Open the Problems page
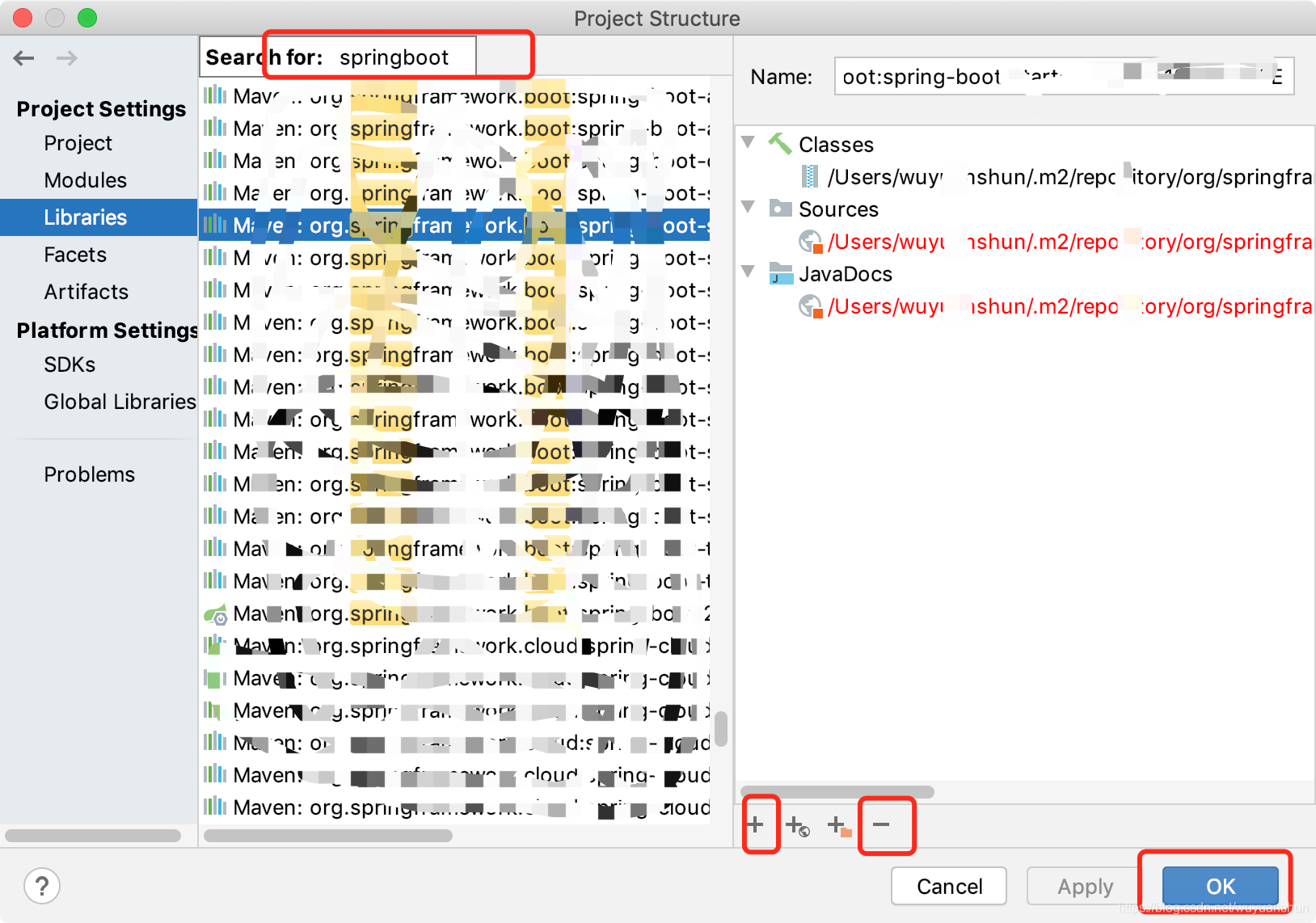 90,474
